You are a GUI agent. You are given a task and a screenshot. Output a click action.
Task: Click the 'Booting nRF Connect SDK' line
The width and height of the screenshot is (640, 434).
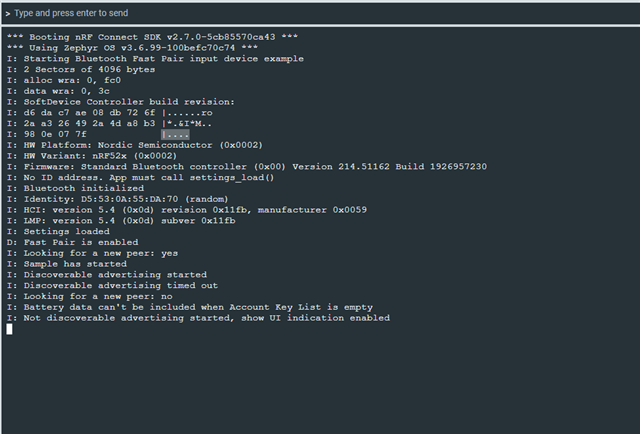(x=152, y=37)
